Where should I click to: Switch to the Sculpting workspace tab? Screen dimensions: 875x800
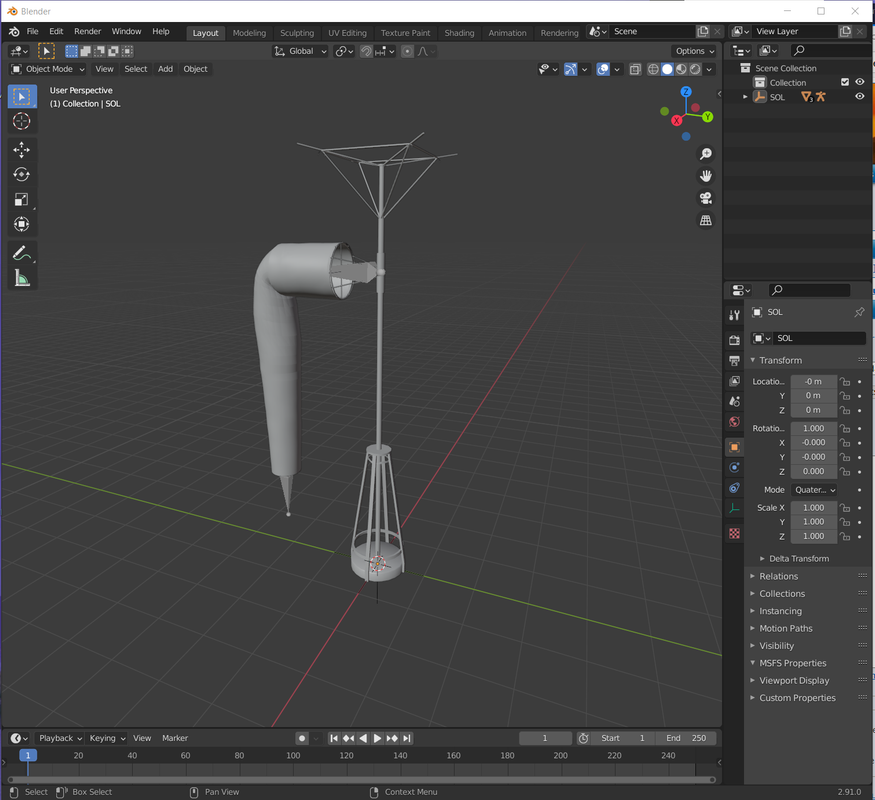tap(296, 33)
